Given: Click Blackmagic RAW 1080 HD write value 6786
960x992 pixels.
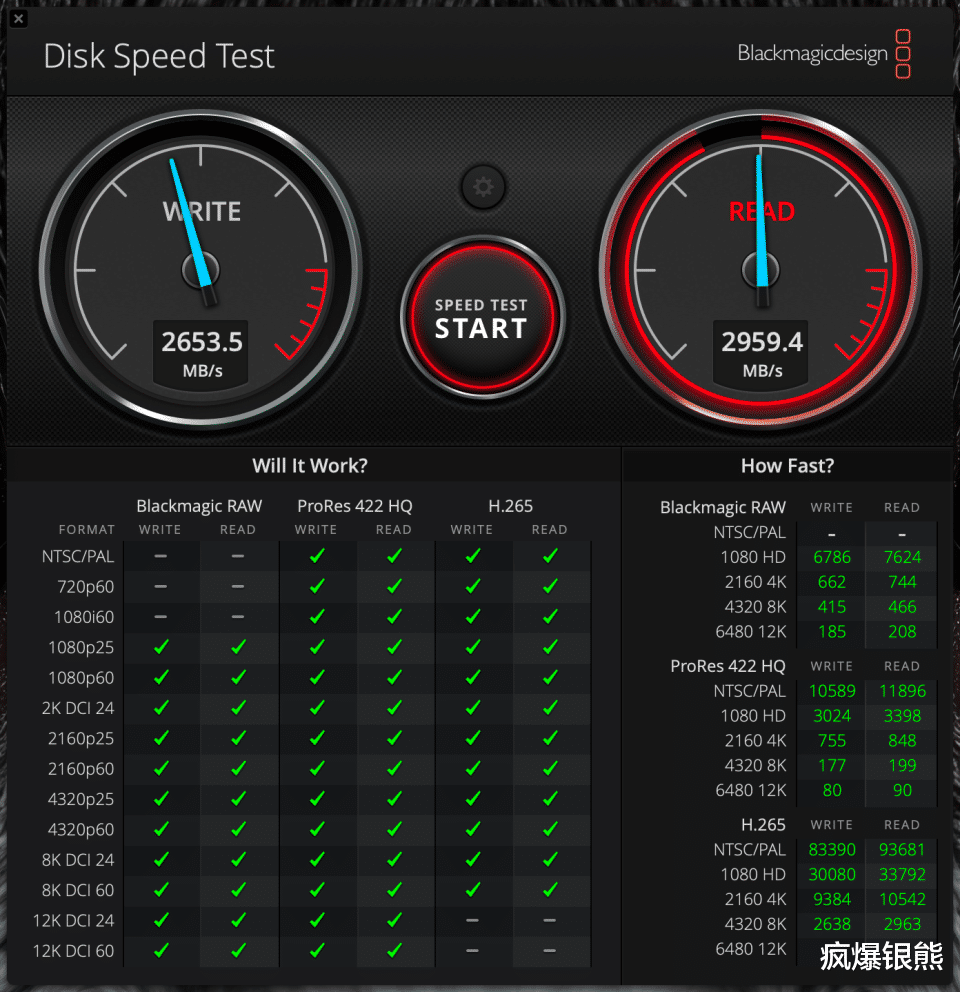Looking at the screenshot, I should point(832,557).
